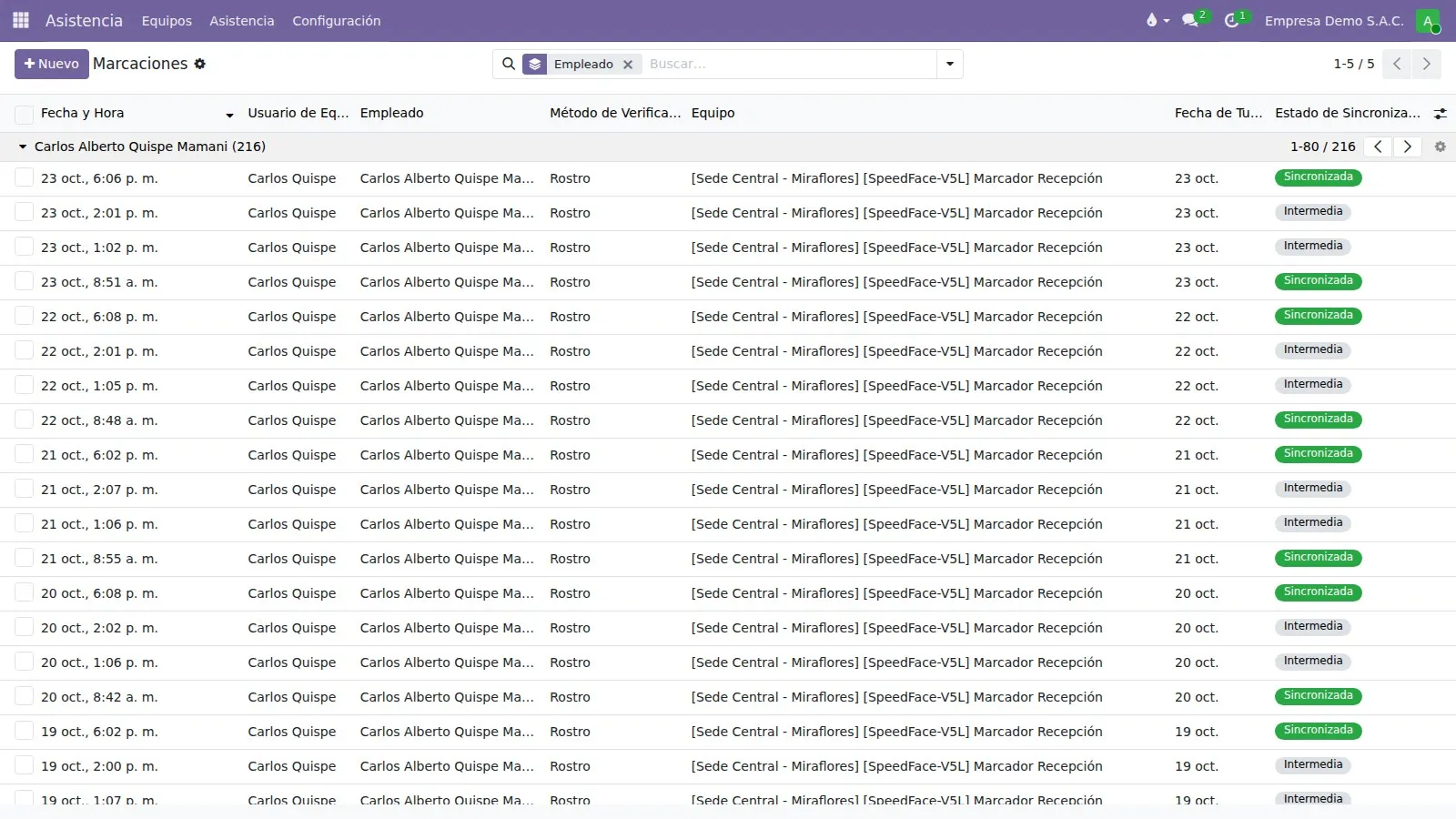
Task: Go to previous group page of records
Action: click(x=1378, y=147)
